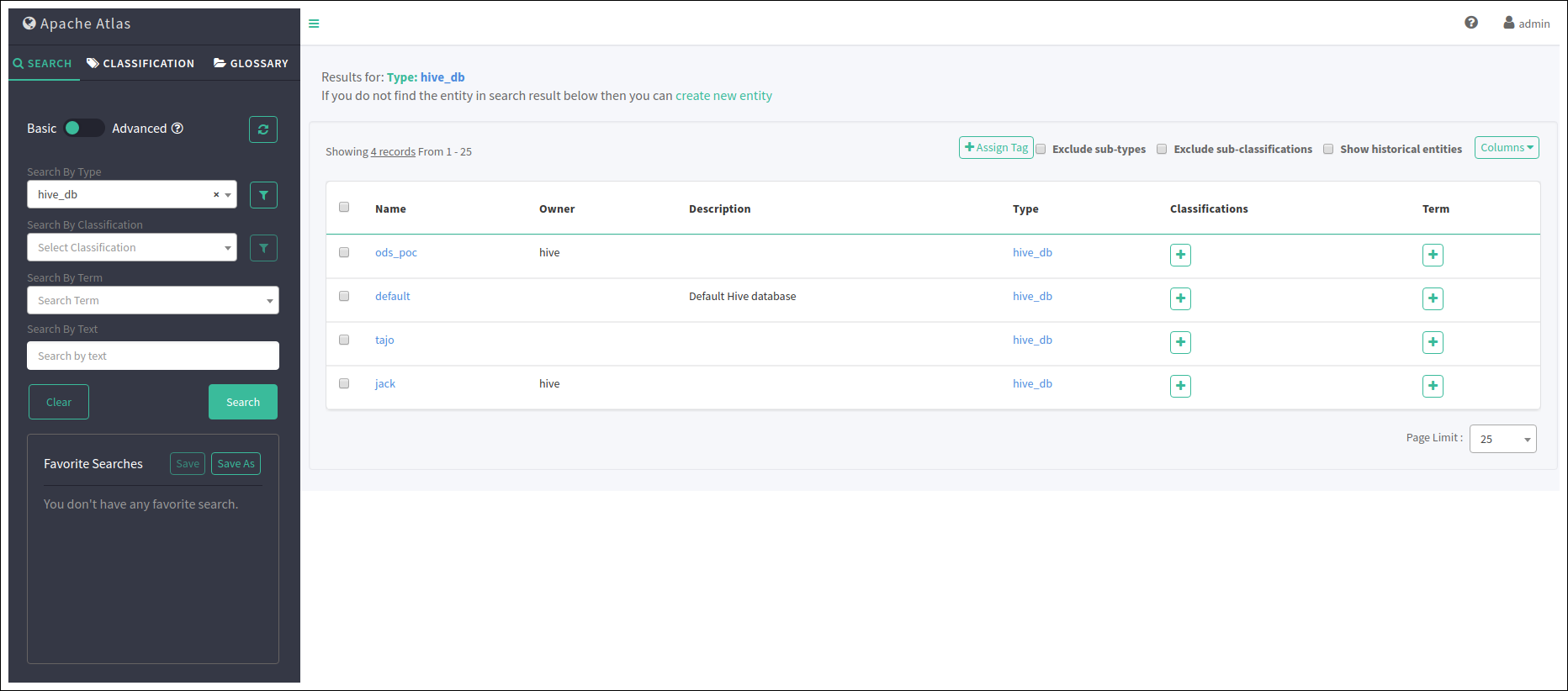This screenshot has width=1568, height=691.
Task: Select the default row checkbox
Action: [344, 296]
